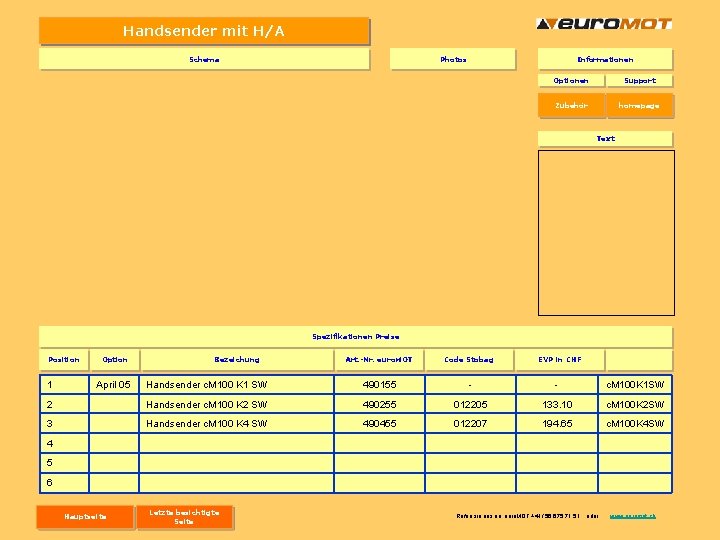Select the EVP in CHF column header
The image size is (720, 540).
(560, 360)
